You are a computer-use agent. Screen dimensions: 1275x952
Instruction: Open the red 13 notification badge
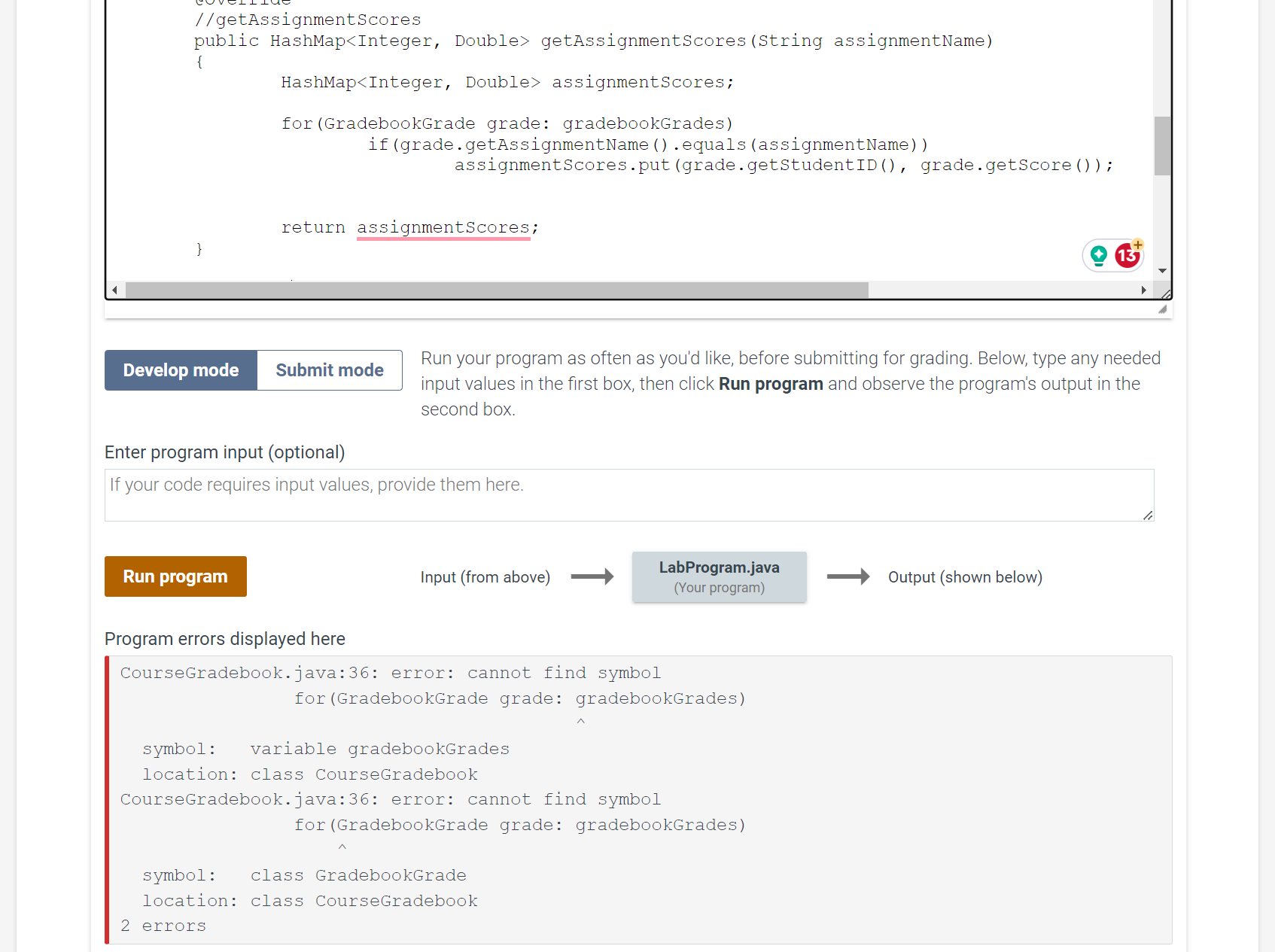(1127, 255)
